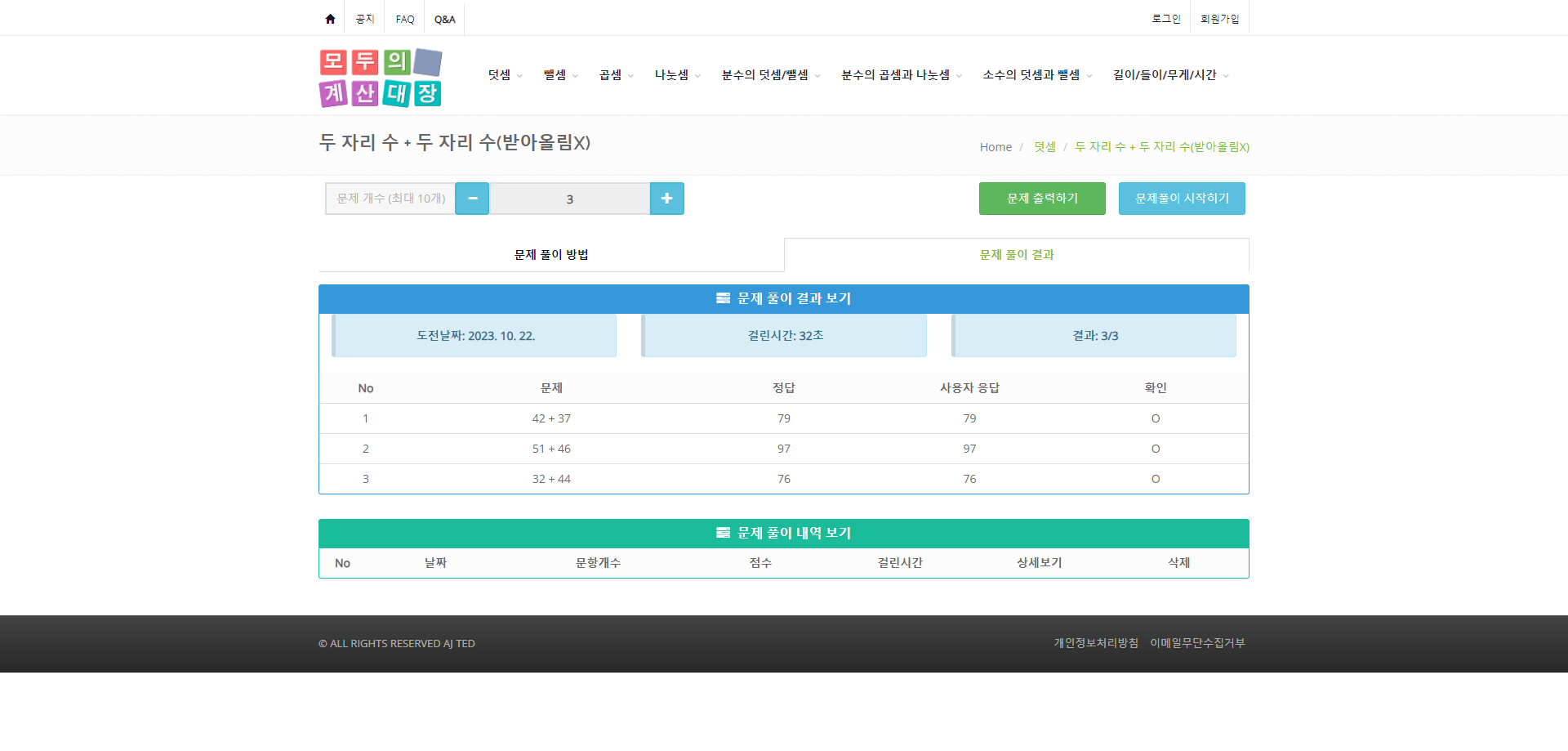Select the 문제 풀이 결과 tab

(x=1017, y=255)
